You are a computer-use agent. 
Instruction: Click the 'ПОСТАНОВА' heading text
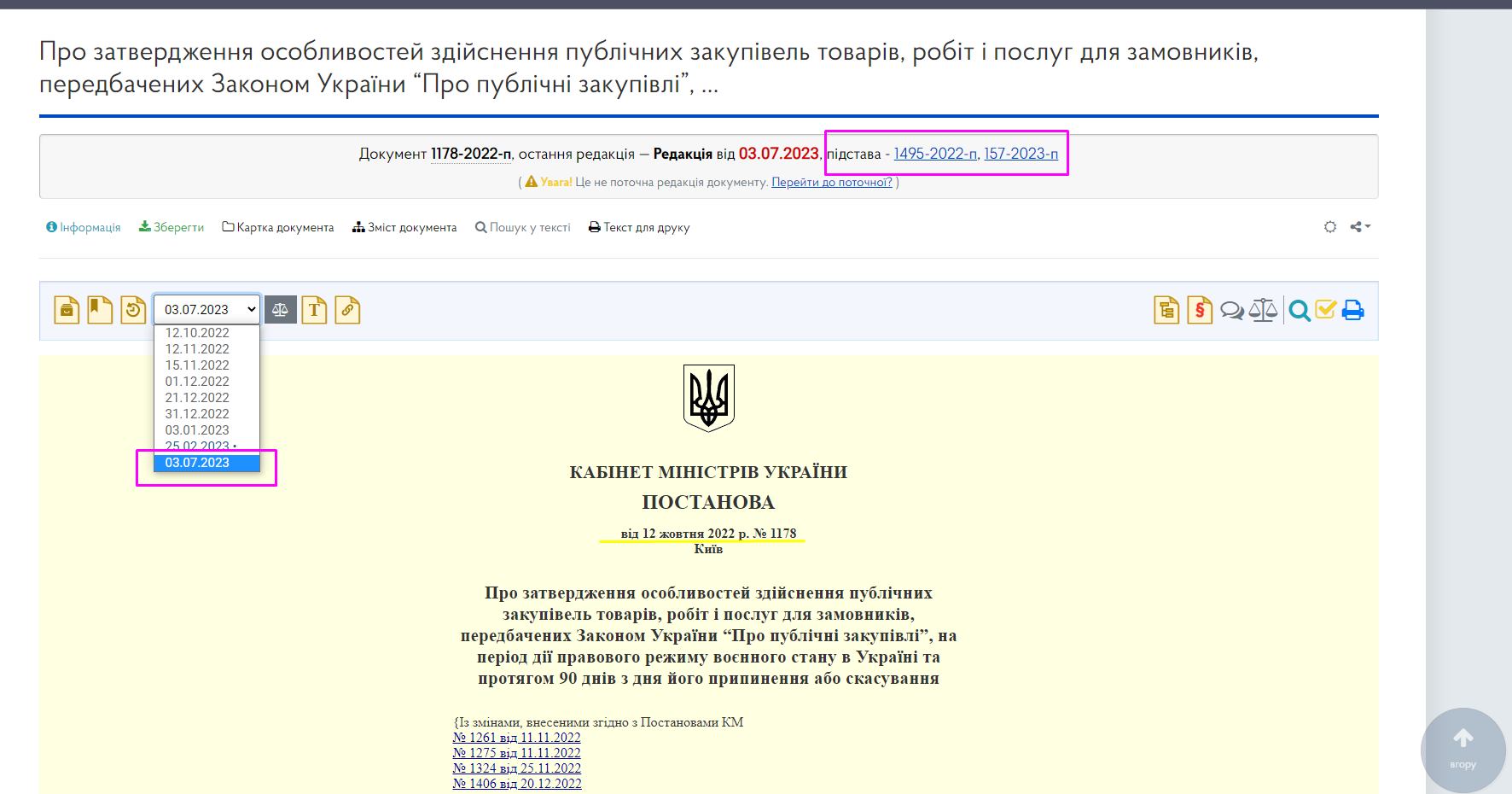pyautogui.click(x=708, y=502)
